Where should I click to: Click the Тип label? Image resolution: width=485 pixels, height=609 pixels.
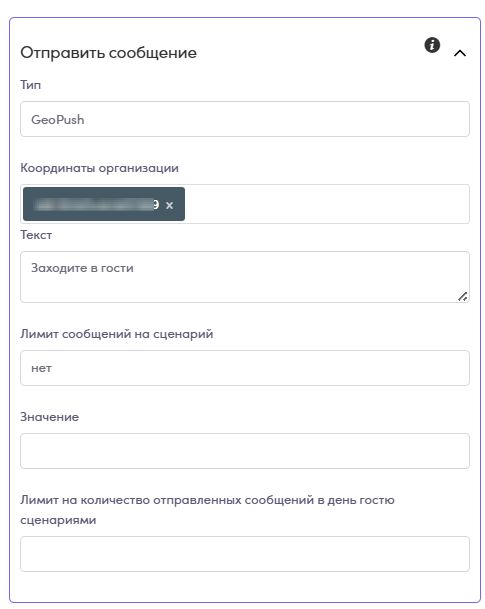pos(30,85)
